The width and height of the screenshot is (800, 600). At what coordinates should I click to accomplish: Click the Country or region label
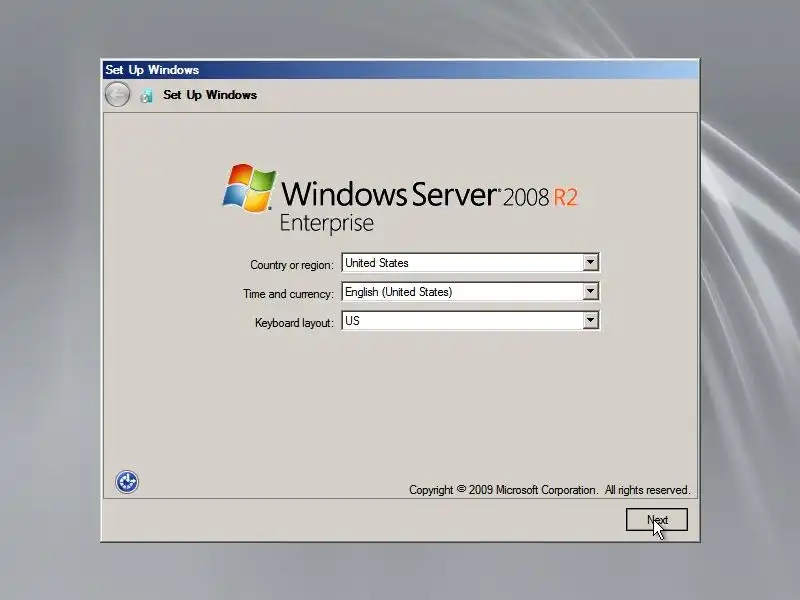[x=291, y=265]
